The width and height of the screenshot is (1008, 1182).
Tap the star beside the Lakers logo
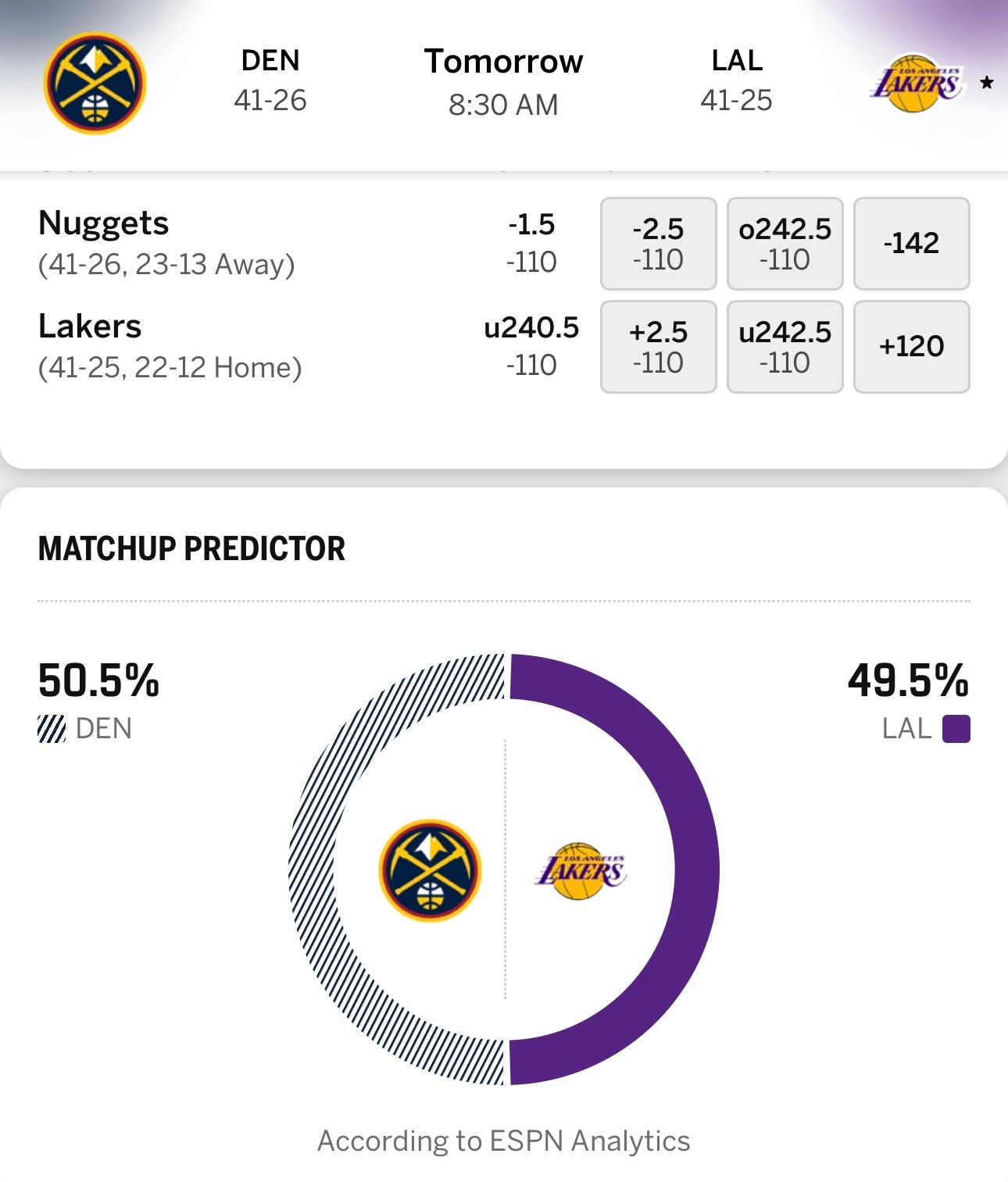pyautogui.click(x=987, y=83)
